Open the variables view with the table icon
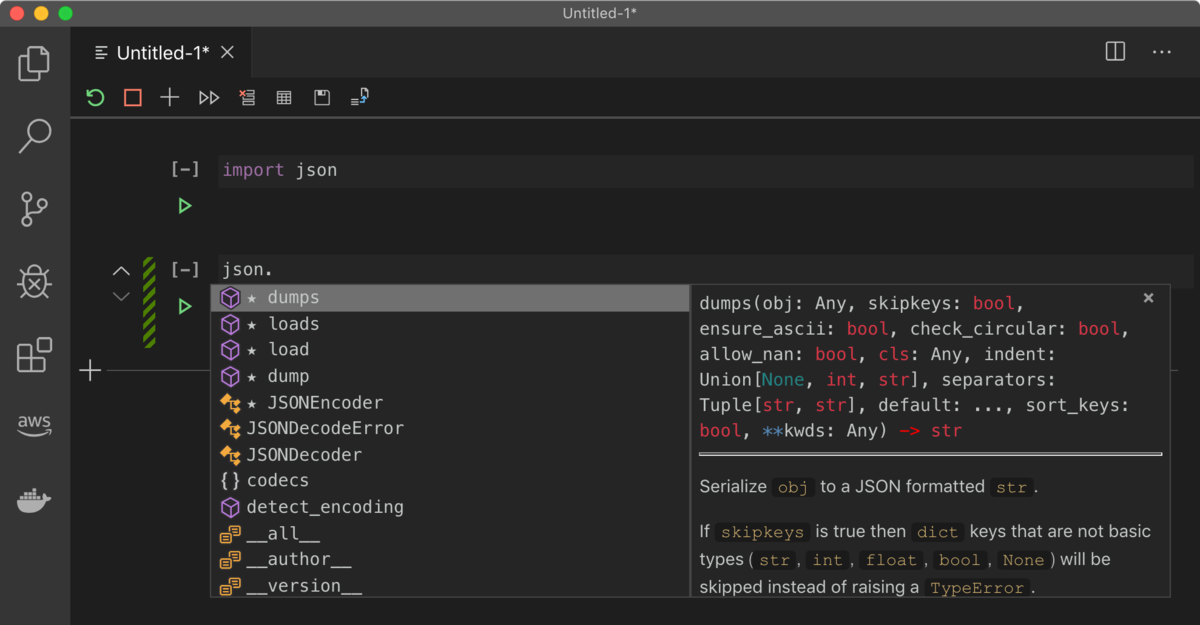Viewport: 1200px width, 625px height. tap(283, 97)
